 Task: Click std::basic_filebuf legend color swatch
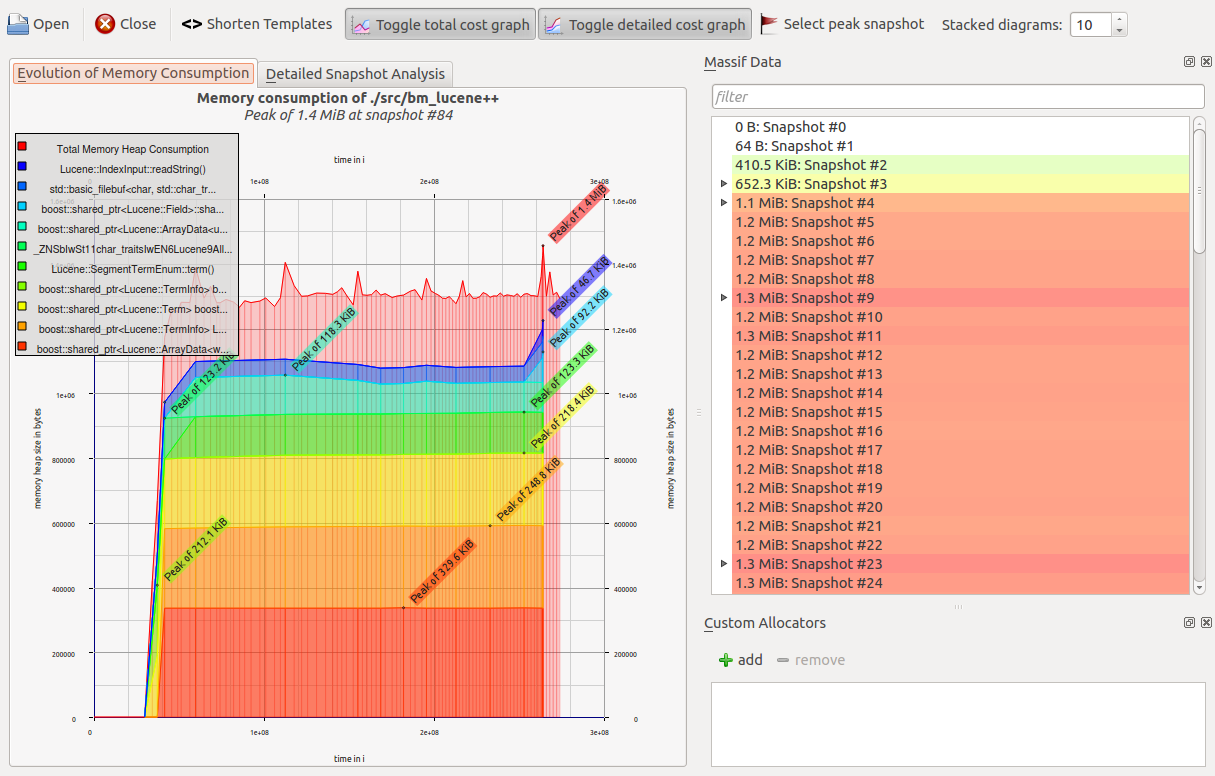(x=22, y=188)
